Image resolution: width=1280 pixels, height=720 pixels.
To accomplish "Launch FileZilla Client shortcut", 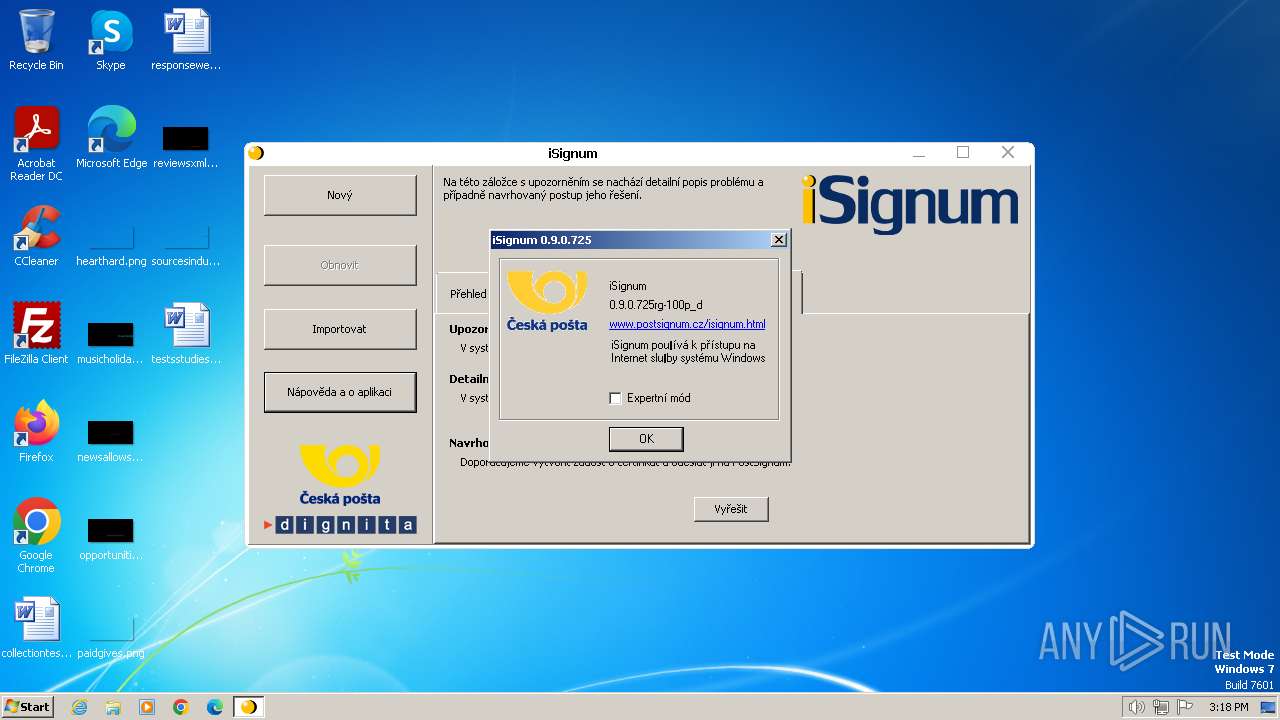I will (x=36, y=334).
